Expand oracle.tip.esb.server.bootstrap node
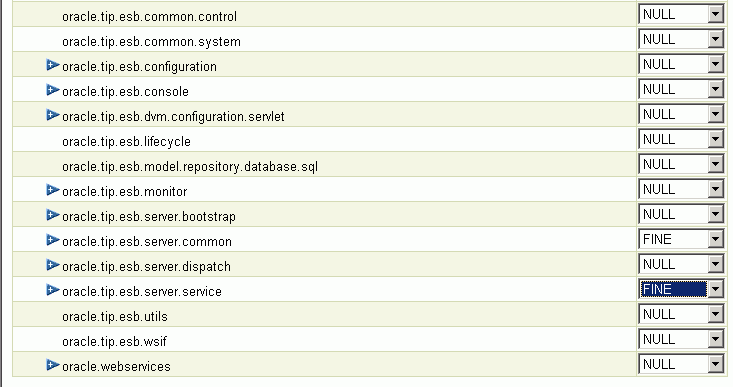Image resolution: width=733 pixels, height=387 pixels. point(53,215)
